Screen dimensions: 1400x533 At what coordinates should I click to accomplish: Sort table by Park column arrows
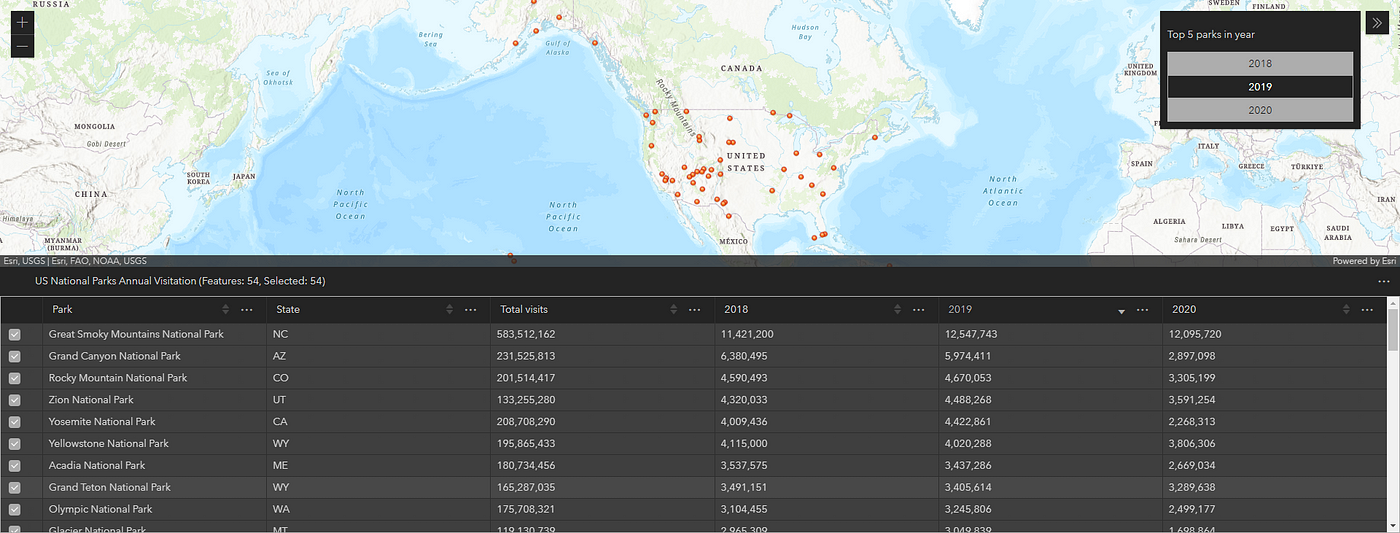click(225, 310)
